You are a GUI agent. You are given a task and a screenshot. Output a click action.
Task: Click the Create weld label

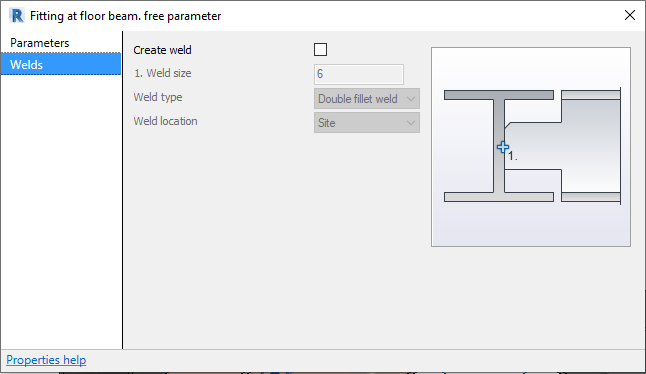click(162, 50)
